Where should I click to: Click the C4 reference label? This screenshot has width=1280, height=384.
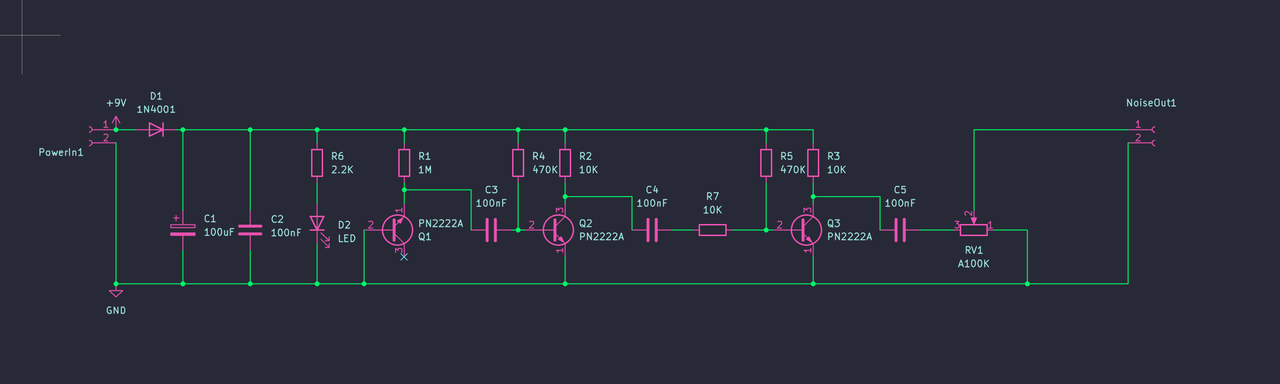tap(652, 189)
